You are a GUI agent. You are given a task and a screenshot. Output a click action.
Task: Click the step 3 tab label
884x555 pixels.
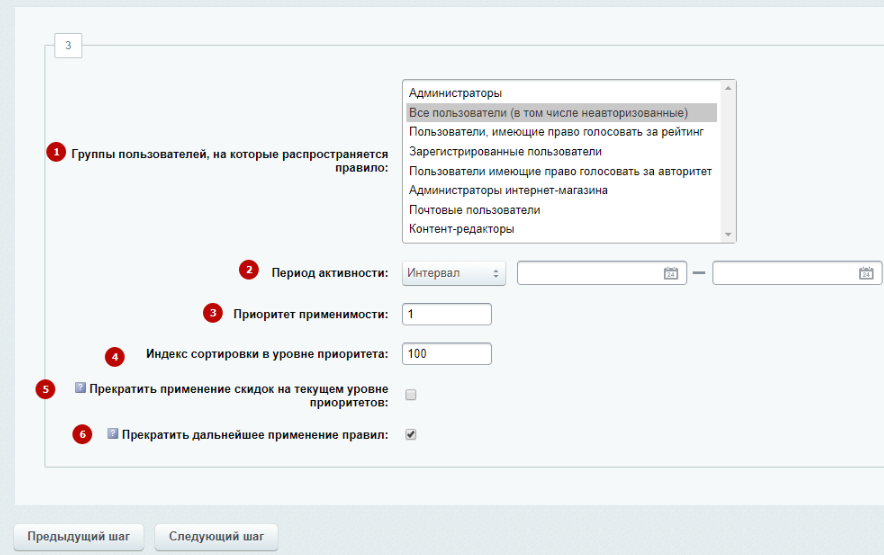(x=68, y=45)
